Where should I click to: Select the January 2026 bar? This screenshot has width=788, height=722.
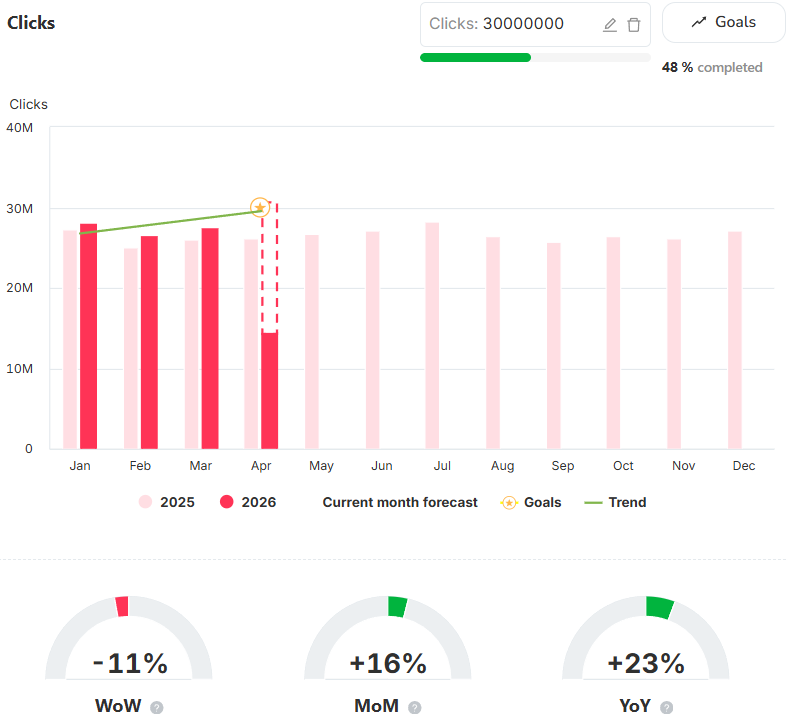[89, 336]
